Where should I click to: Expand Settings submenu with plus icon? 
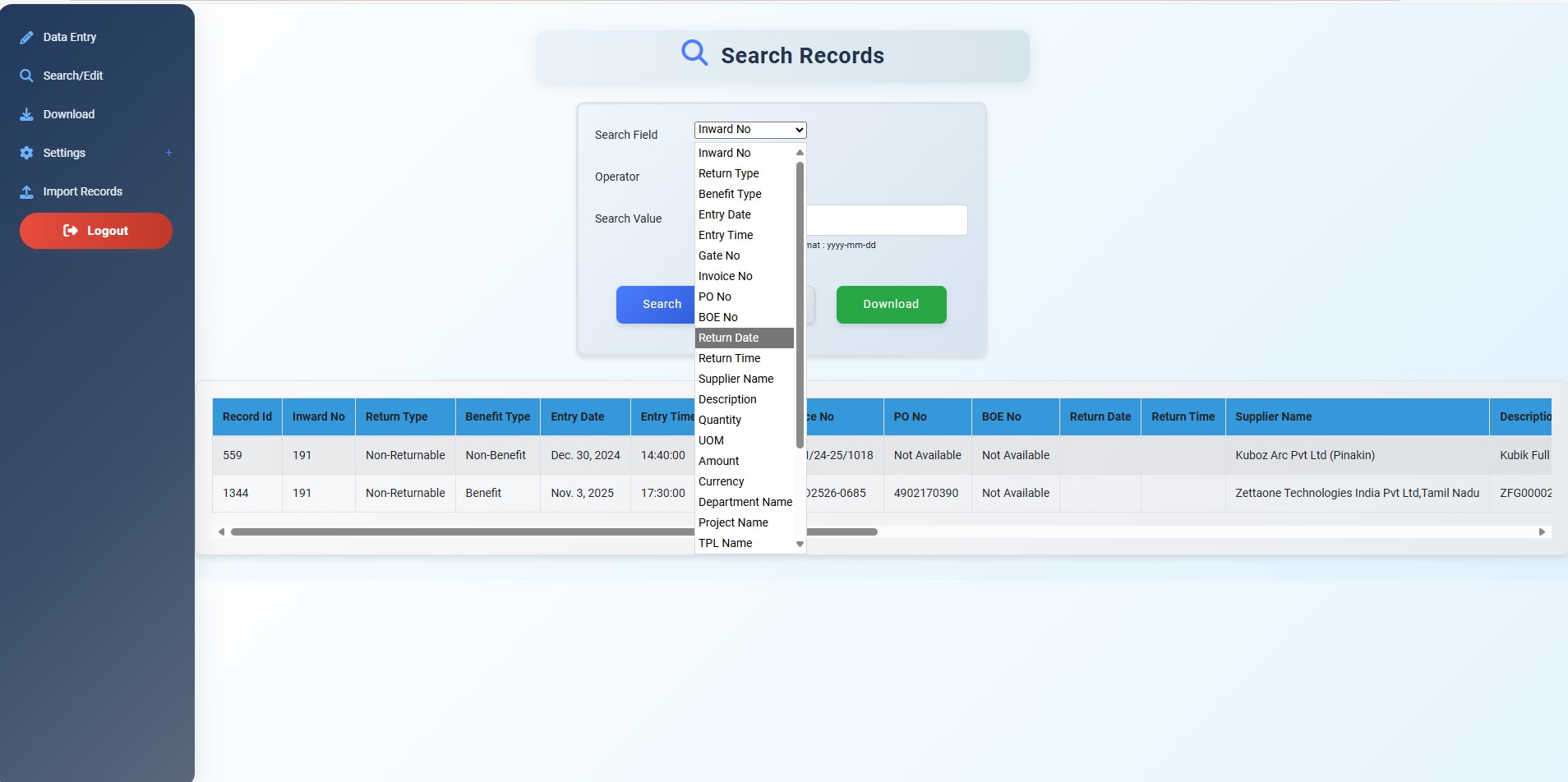coord(168,153)
